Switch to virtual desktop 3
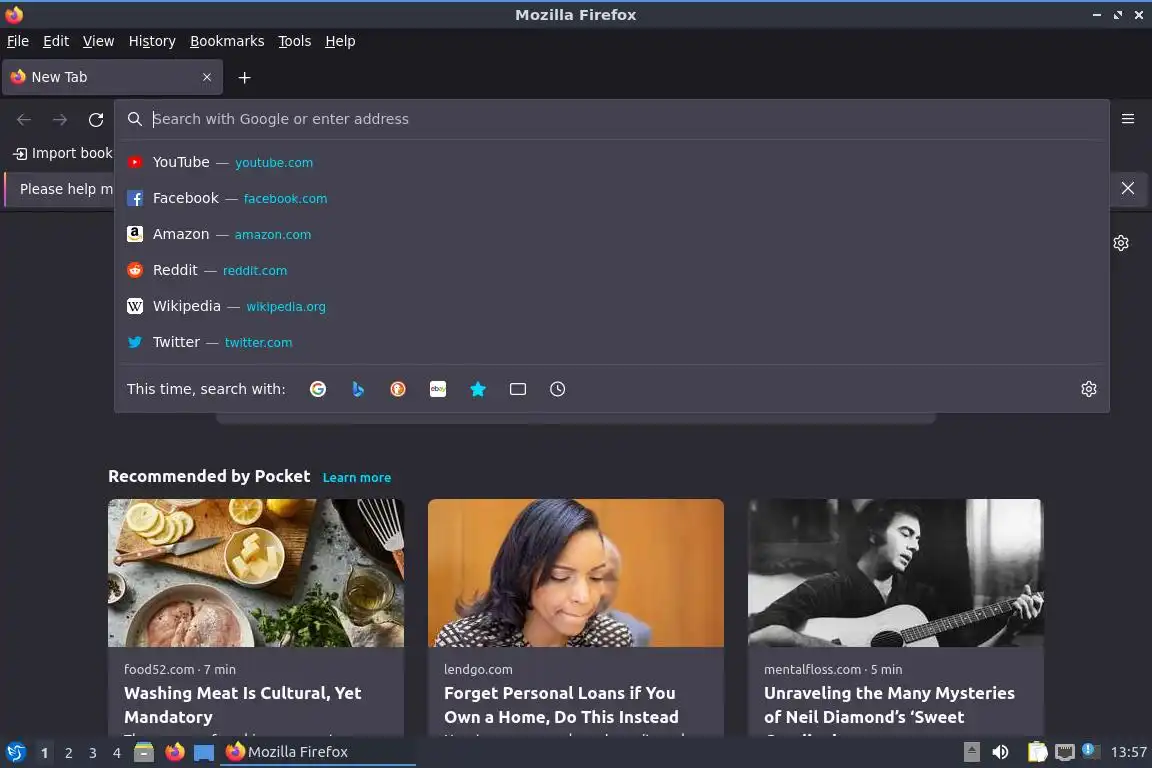 click(93, 753)
